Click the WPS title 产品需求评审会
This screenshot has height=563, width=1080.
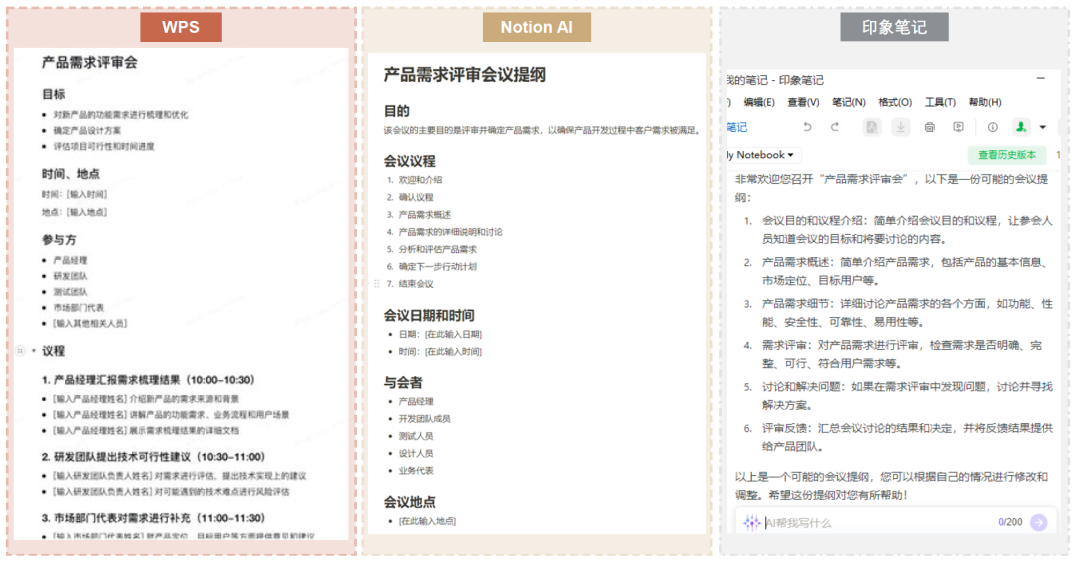[90, 63]
